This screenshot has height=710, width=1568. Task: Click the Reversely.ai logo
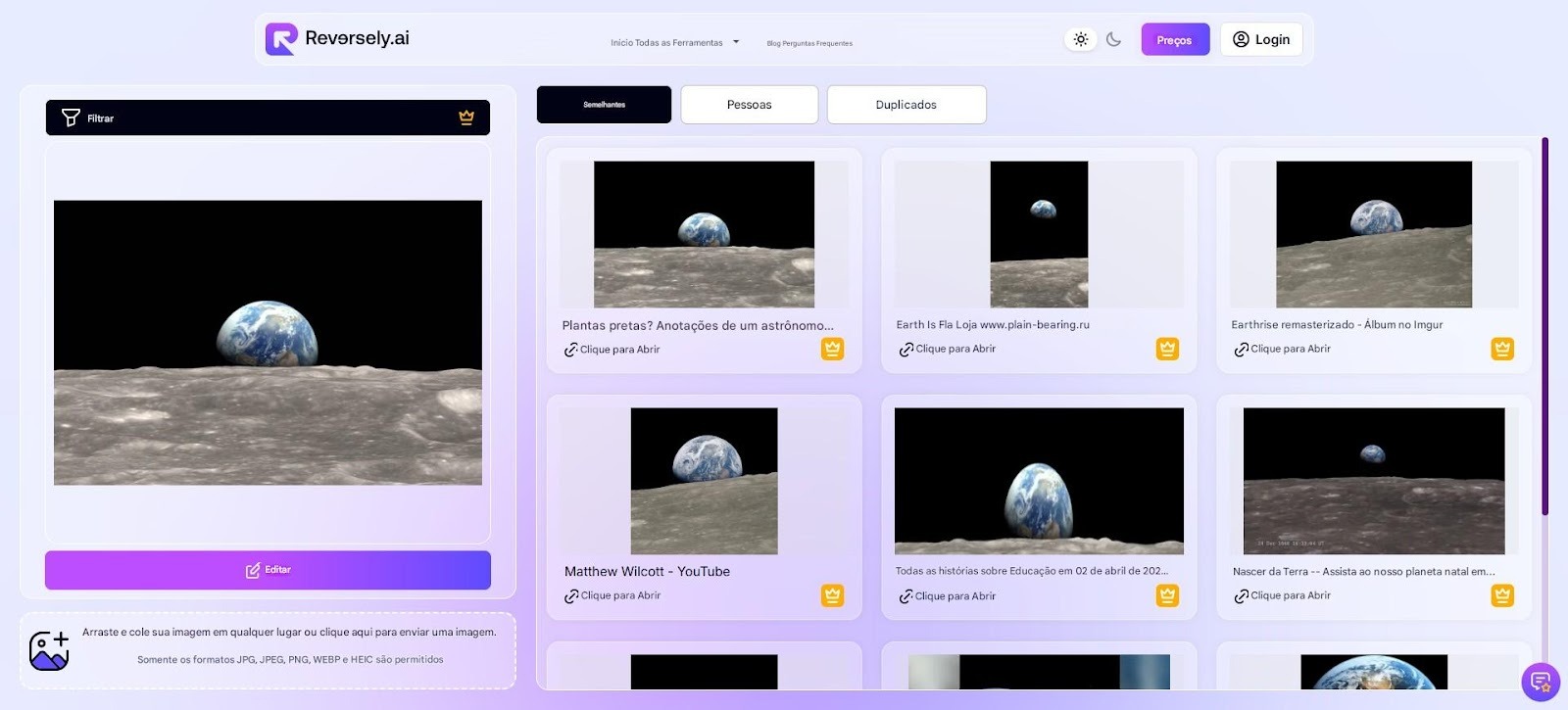[x=337, y=39]
